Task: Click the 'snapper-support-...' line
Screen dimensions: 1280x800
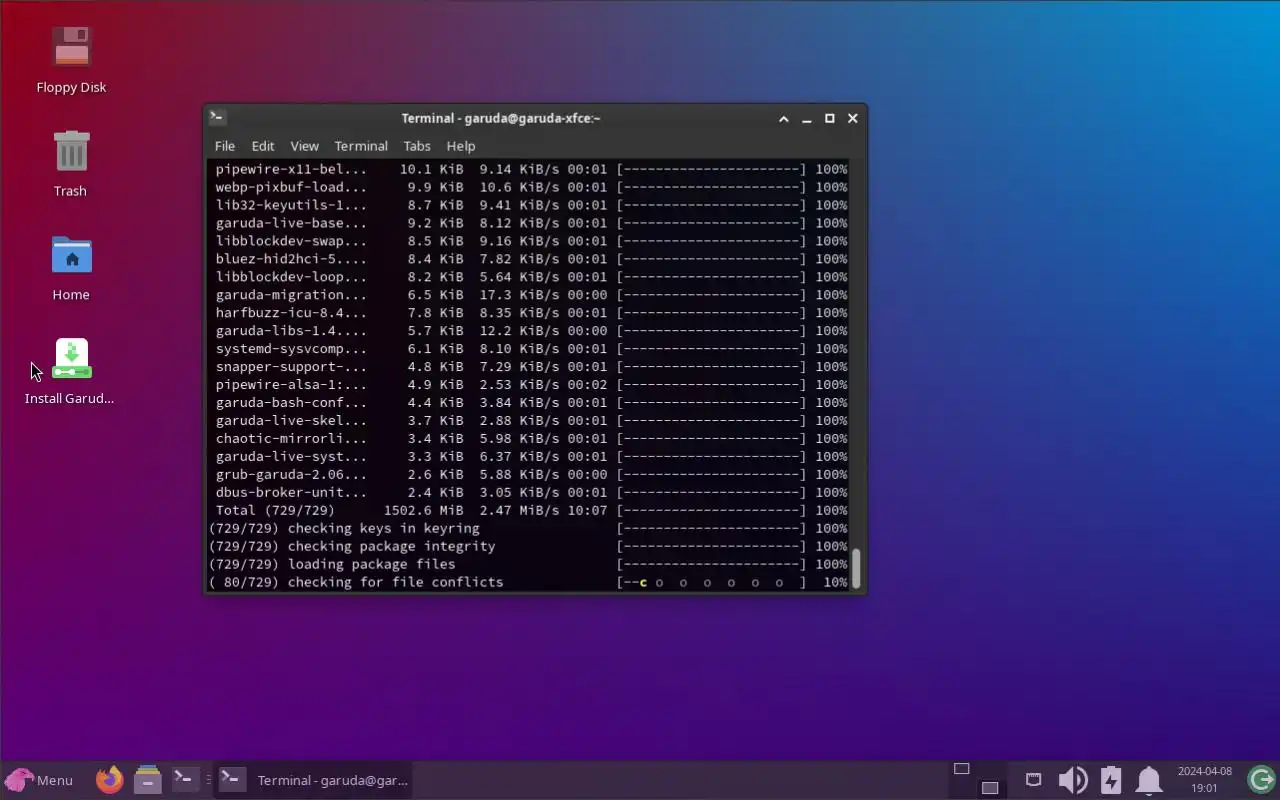Action: 531,367
